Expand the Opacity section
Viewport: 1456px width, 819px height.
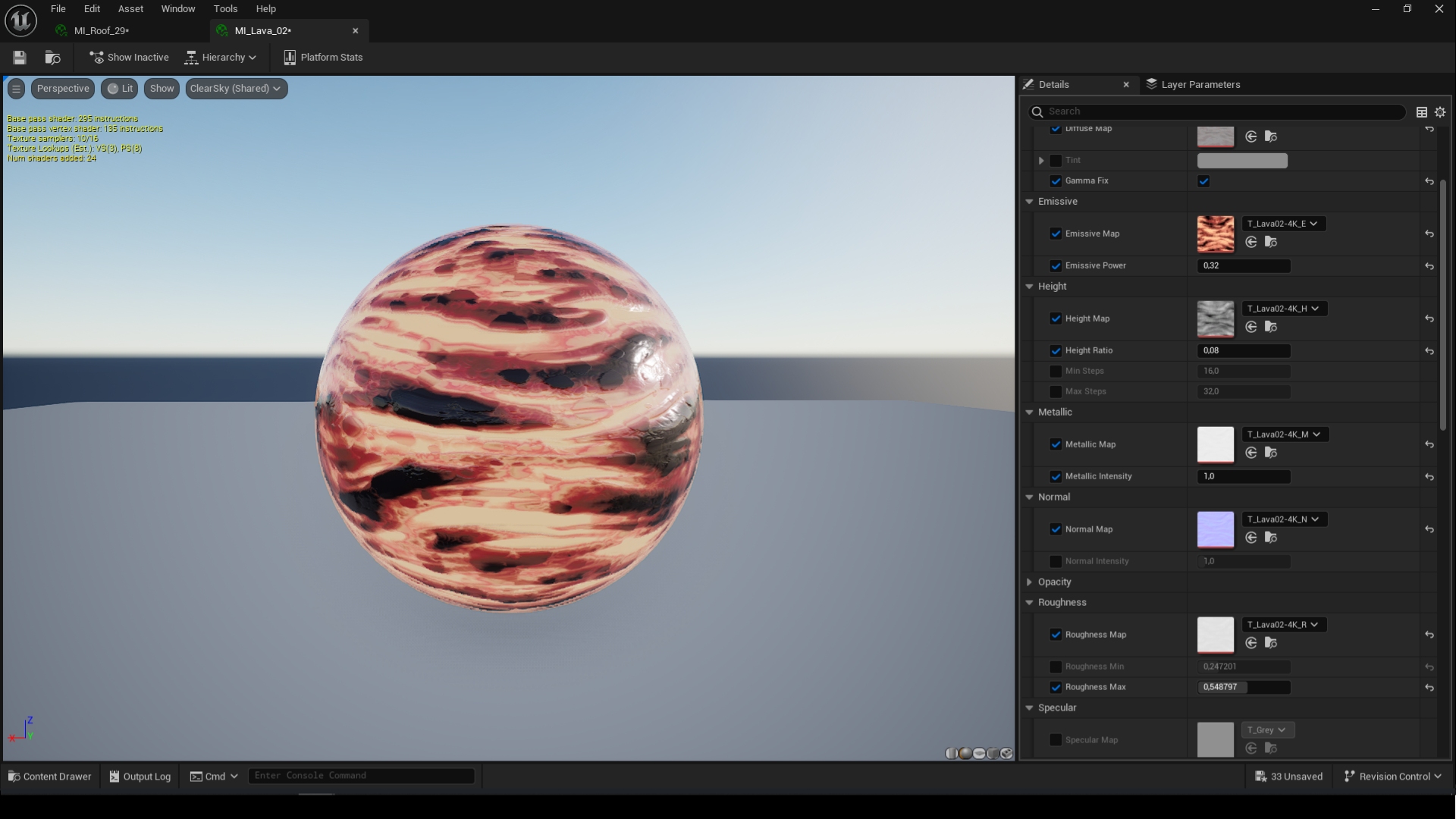[x=1029, y=582]
